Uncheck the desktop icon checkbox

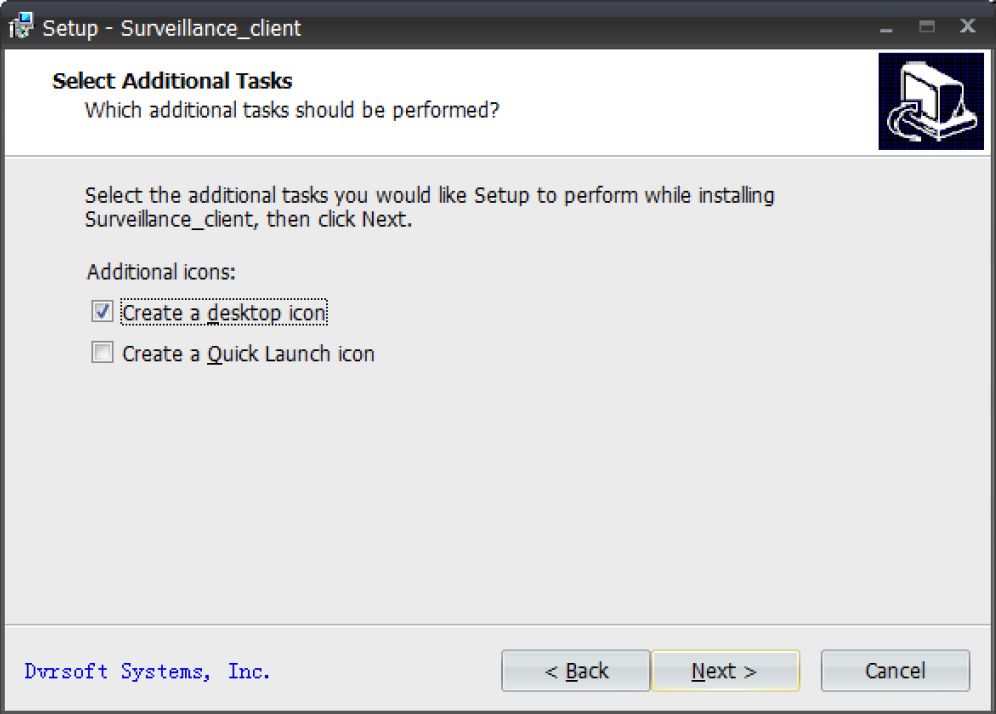102,312
